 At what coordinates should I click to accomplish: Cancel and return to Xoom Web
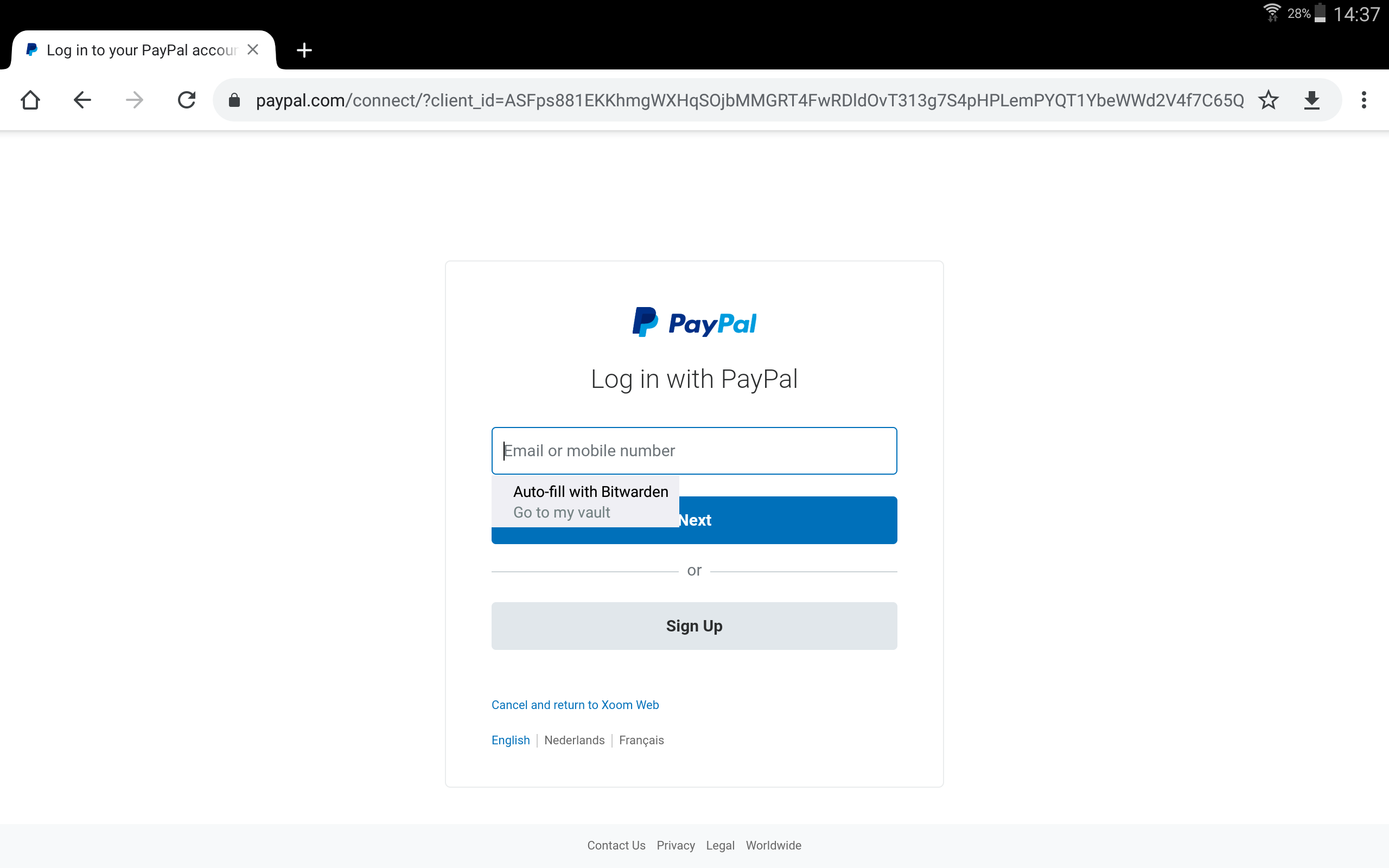575,705
